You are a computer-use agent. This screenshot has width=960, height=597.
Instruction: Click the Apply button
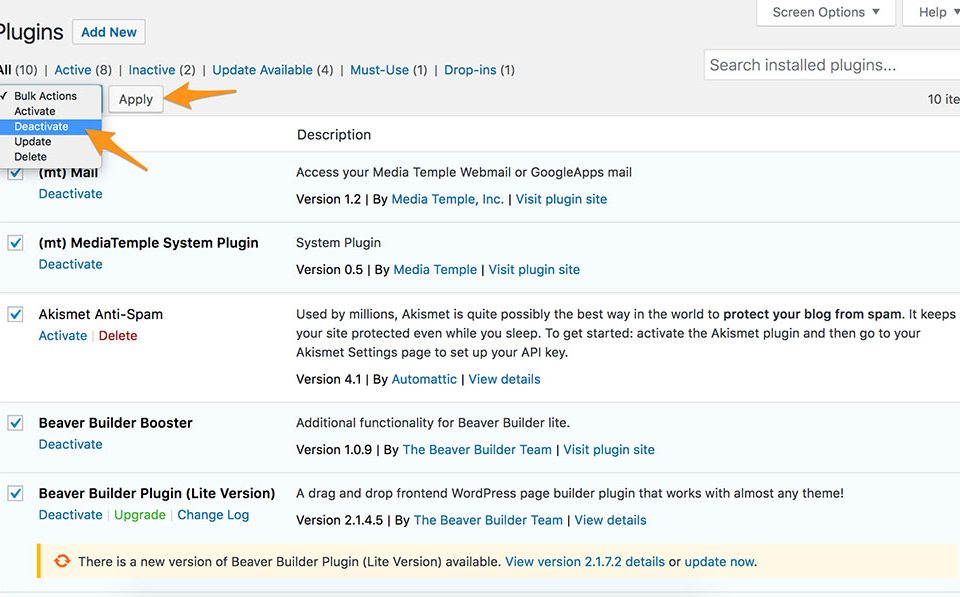tap(135, 99)
